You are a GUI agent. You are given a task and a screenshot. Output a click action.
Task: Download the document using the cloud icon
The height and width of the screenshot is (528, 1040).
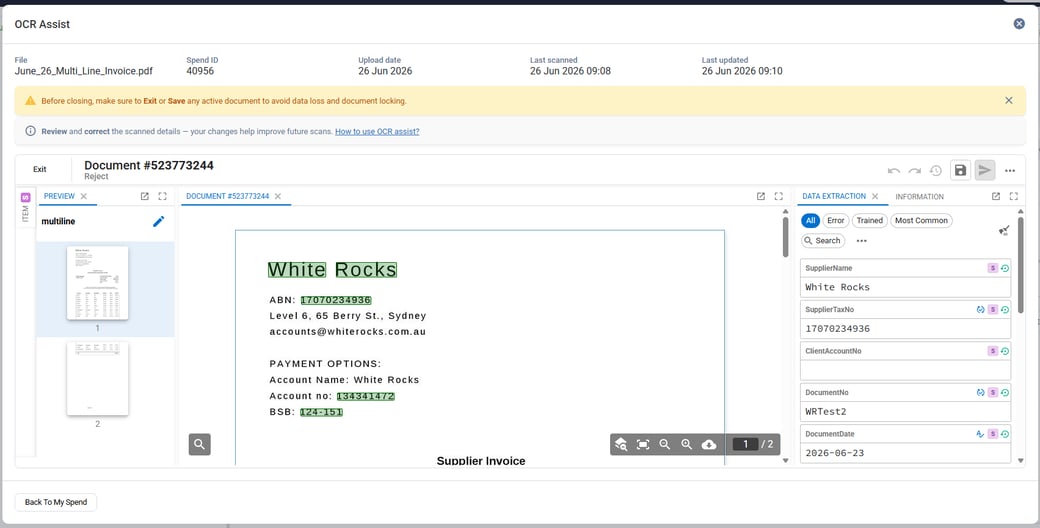[x=708, y=444]
